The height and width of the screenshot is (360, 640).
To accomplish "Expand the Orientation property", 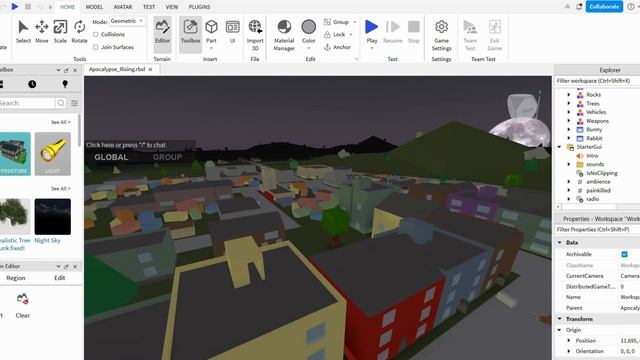I will 569,351.
